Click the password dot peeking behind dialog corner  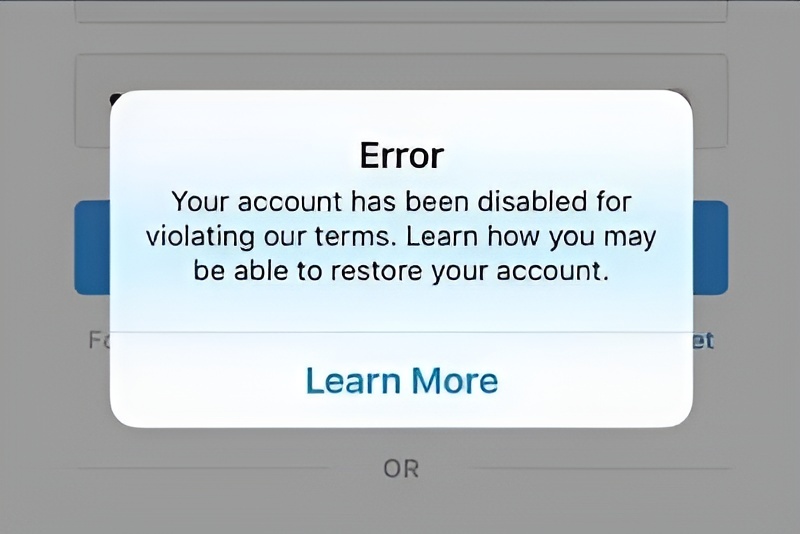(116, 97)
